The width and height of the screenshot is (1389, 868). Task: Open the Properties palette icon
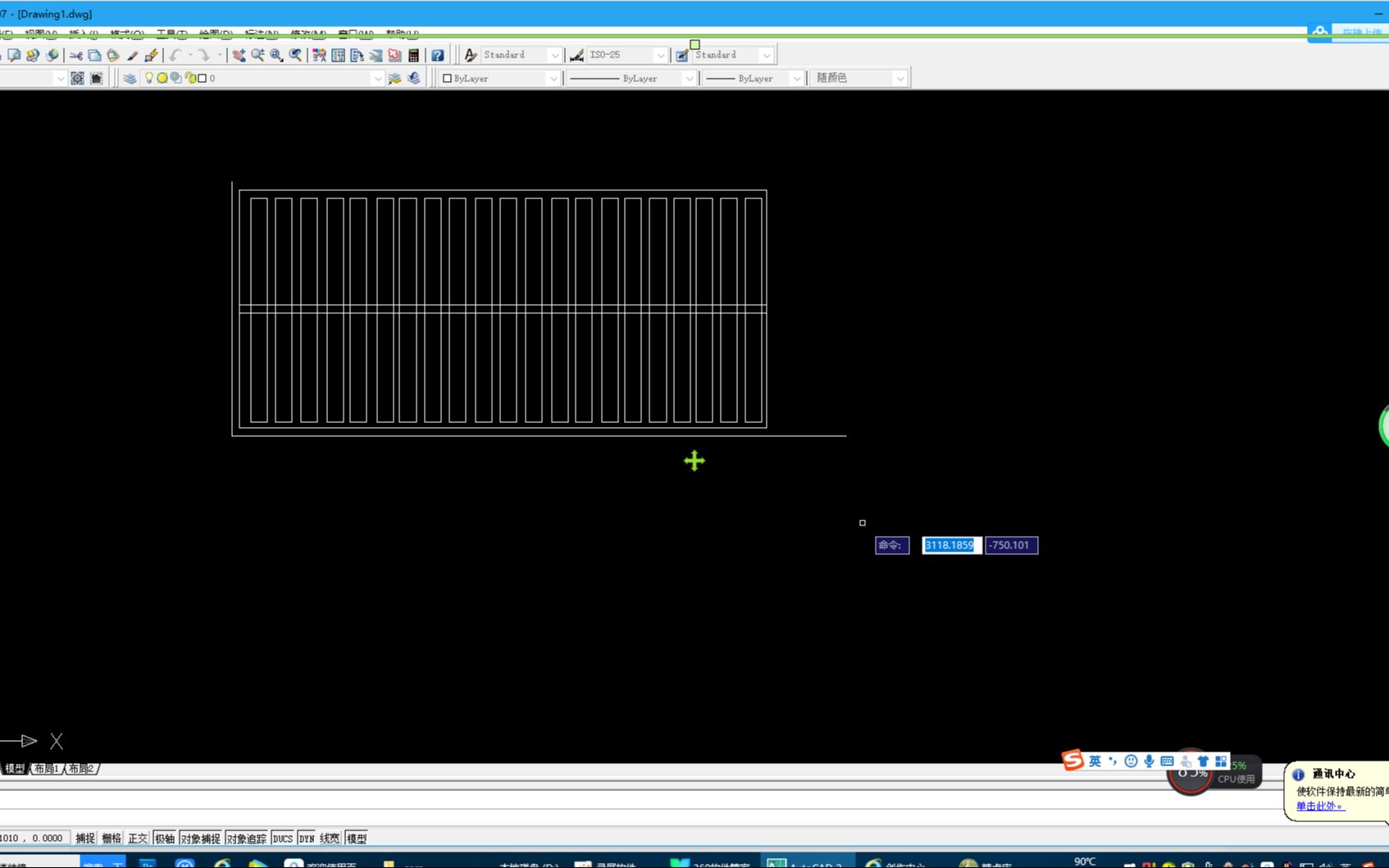click(x=319, y=55)
